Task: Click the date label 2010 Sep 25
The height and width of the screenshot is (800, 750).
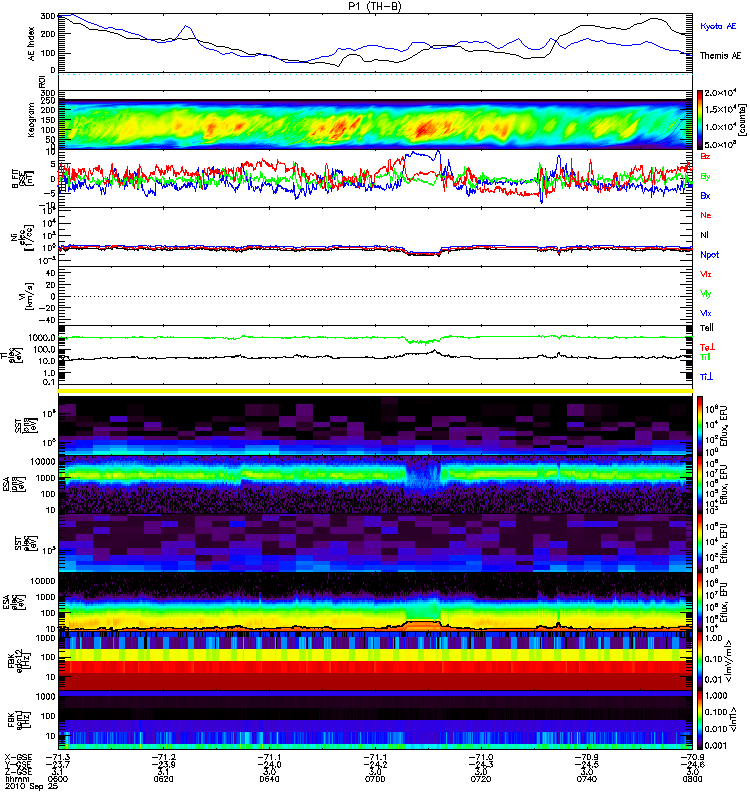Action: point(31,786)
